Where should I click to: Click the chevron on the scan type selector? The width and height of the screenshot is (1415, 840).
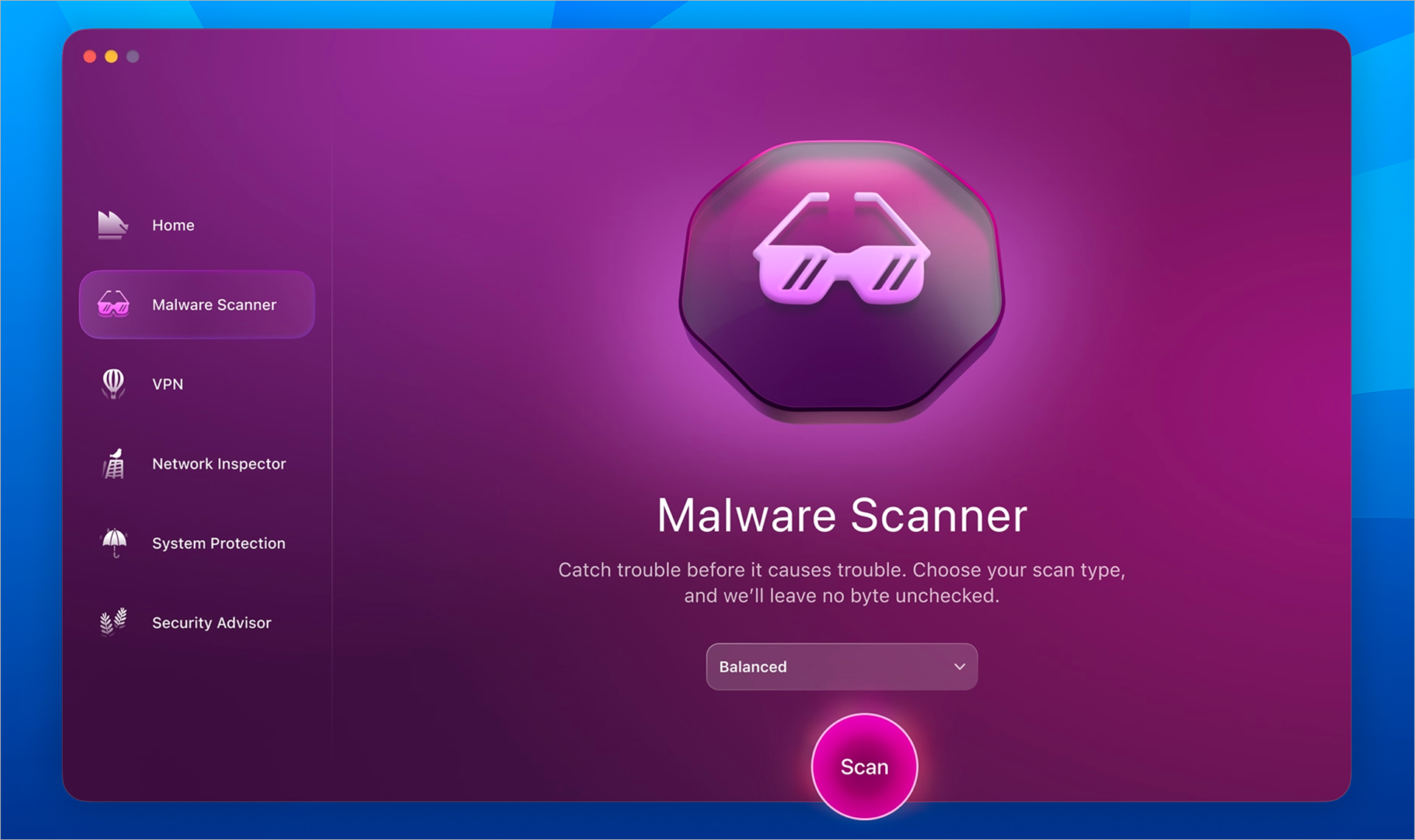pos(958,666)
